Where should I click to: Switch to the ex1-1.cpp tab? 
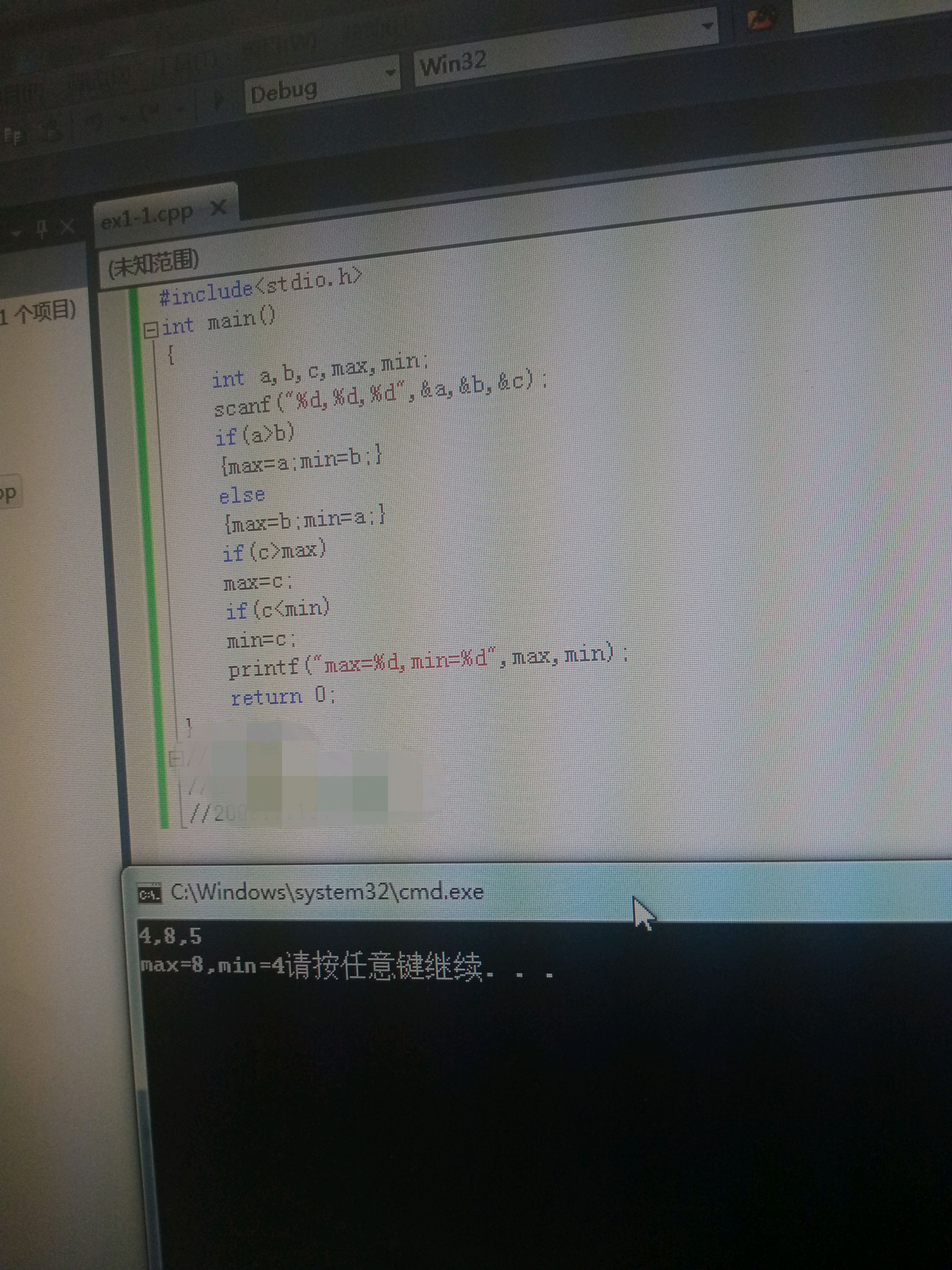pos(147,218)
